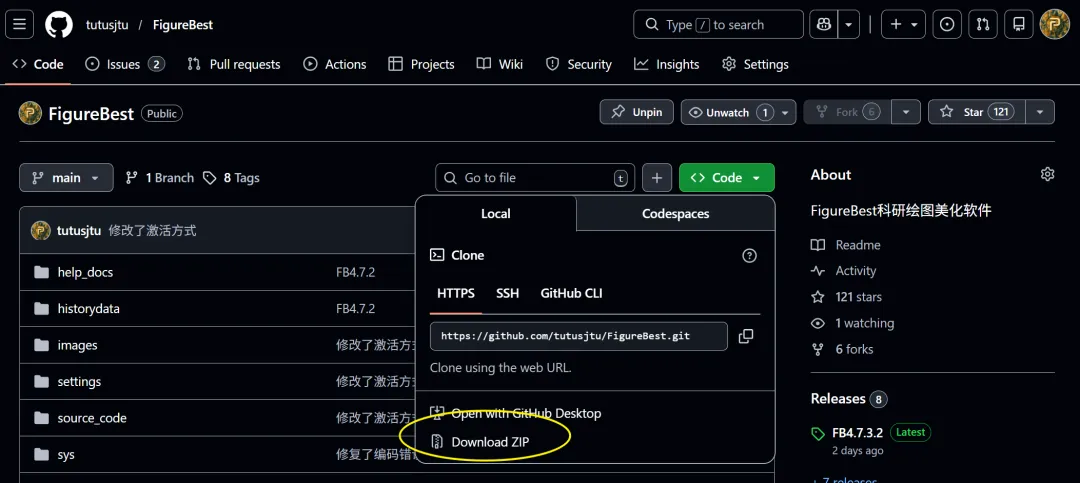Image resolution: width=1080 pixels, height=483 pixels.
Task: View the 1 Branch link
Action: click(160, 178)
